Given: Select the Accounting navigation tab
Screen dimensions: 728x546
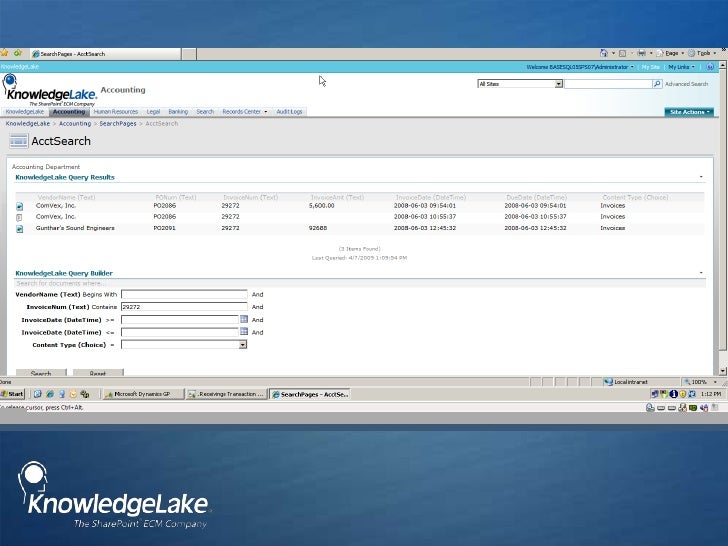Looking at the screenshot, I should coord(69,112).
